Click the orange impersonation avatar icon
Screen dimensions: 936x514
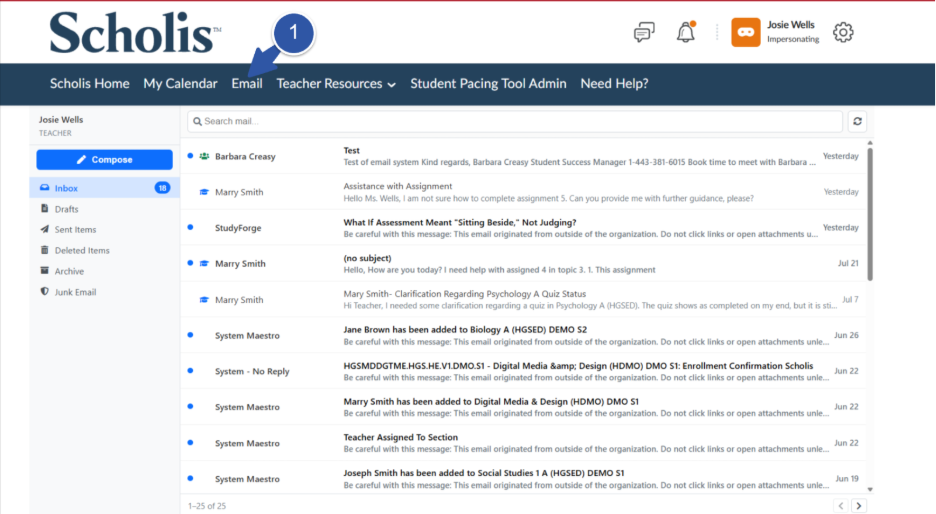746,32
